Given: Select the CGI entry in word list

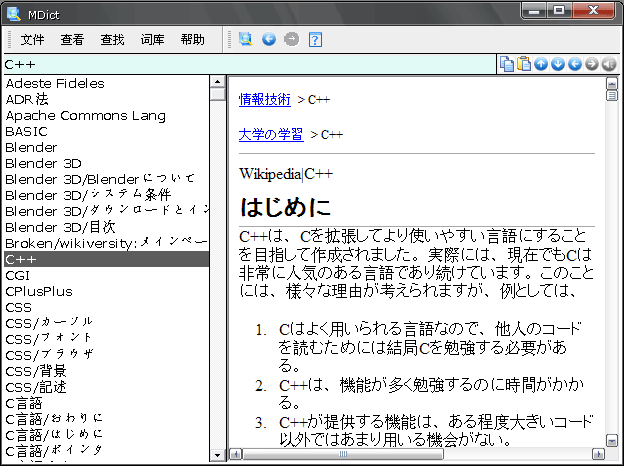Looking at the screenshot, I should point(17,275).
